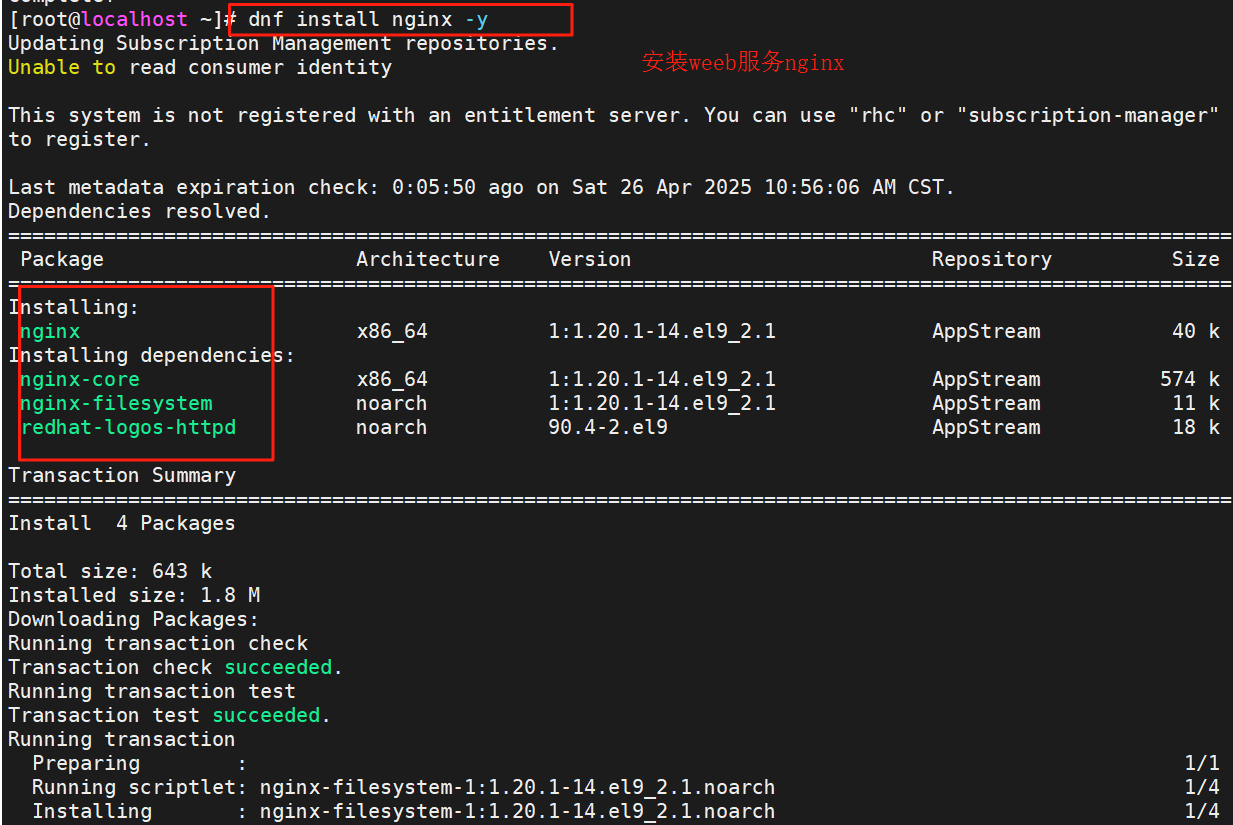
Task: Click 'AppStream' repository in the nginx row
Action: (x=986, y=331)
